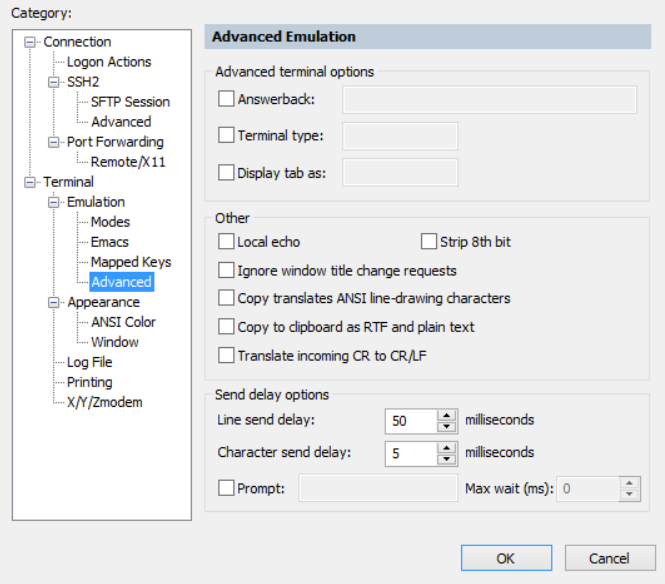
Task: Collapse the SSH2 tree node
Action: [x=53, y=82]
